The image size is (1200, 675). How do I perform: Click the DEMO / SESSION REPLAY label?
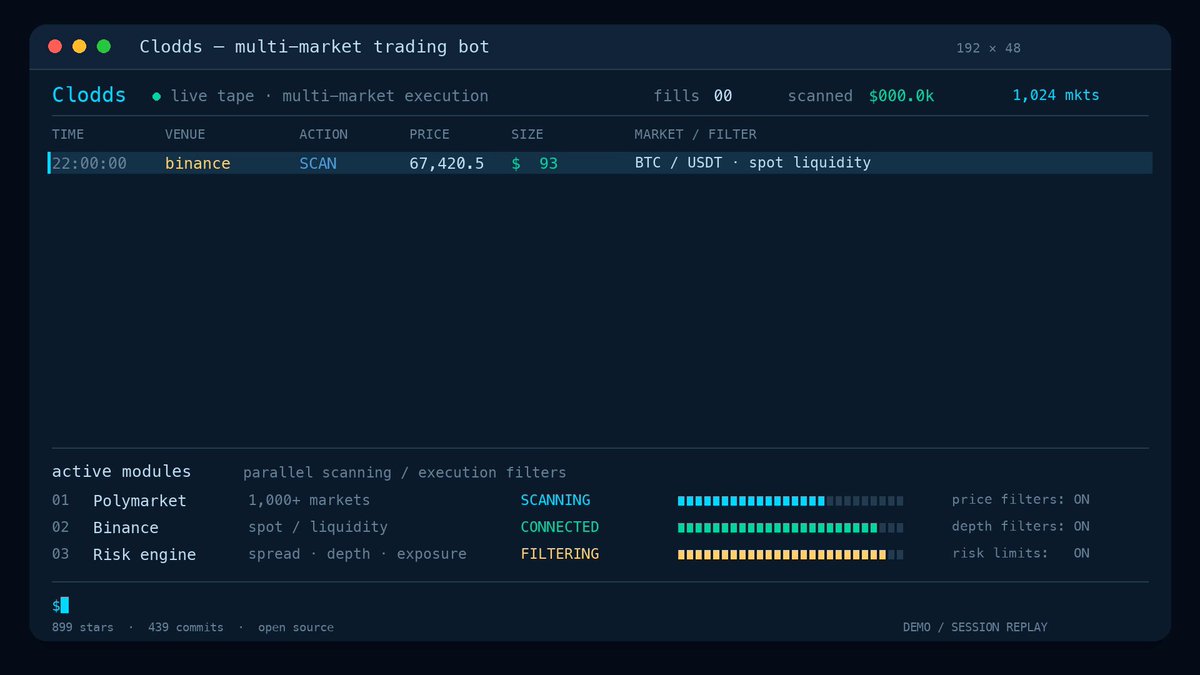(x=975, y=628)
